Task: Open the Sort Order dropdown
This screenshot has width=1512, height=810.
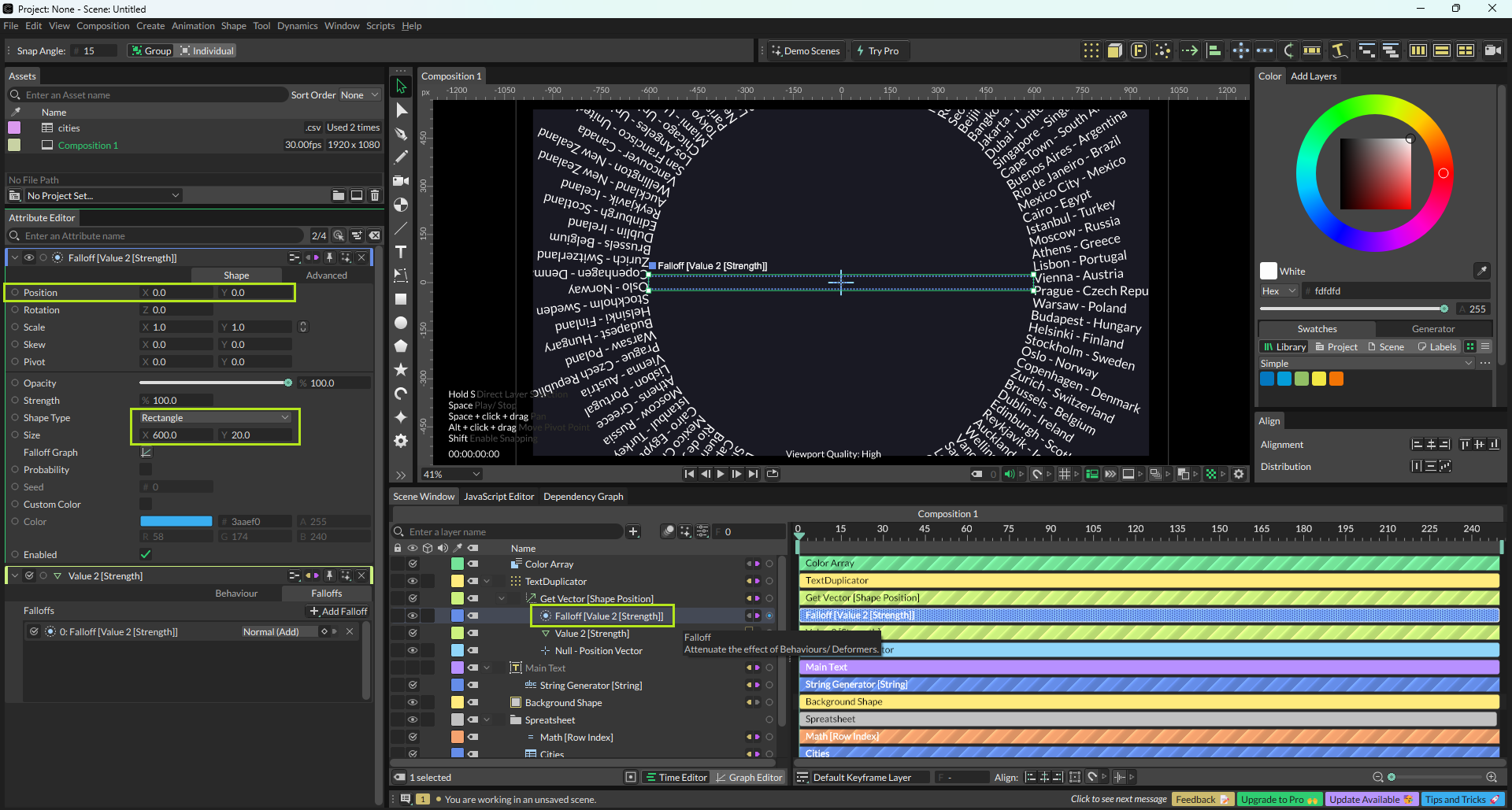Action: pos(359,95)
